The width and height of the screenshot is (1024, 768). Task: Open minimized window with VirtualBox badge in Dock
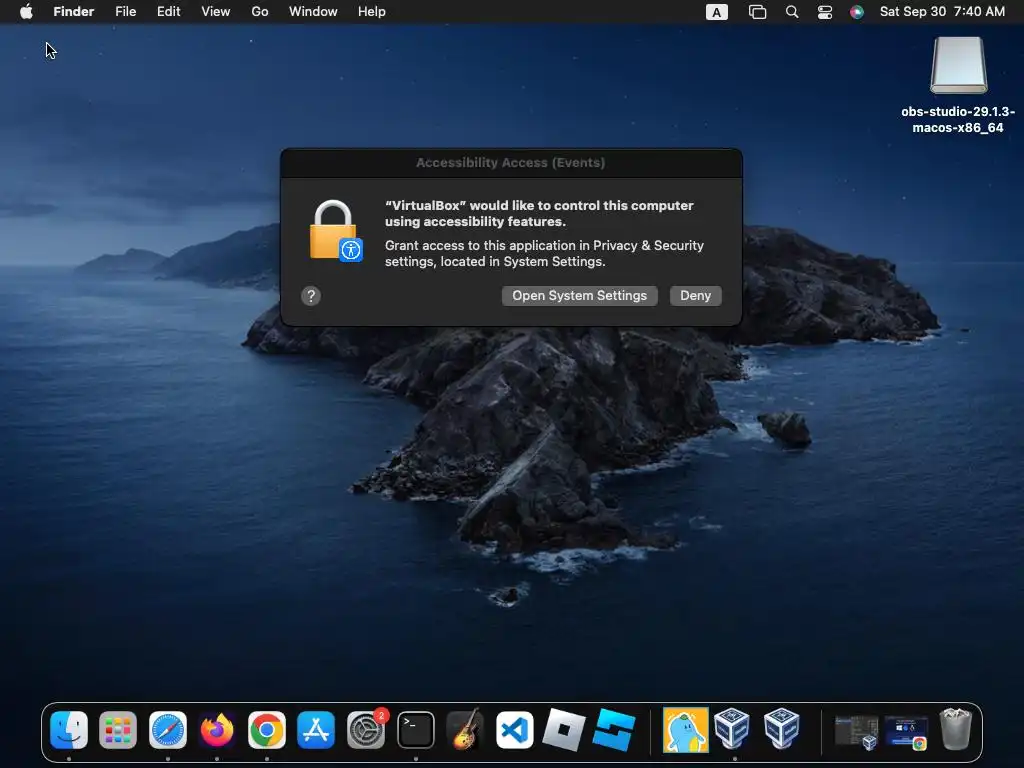857,731
